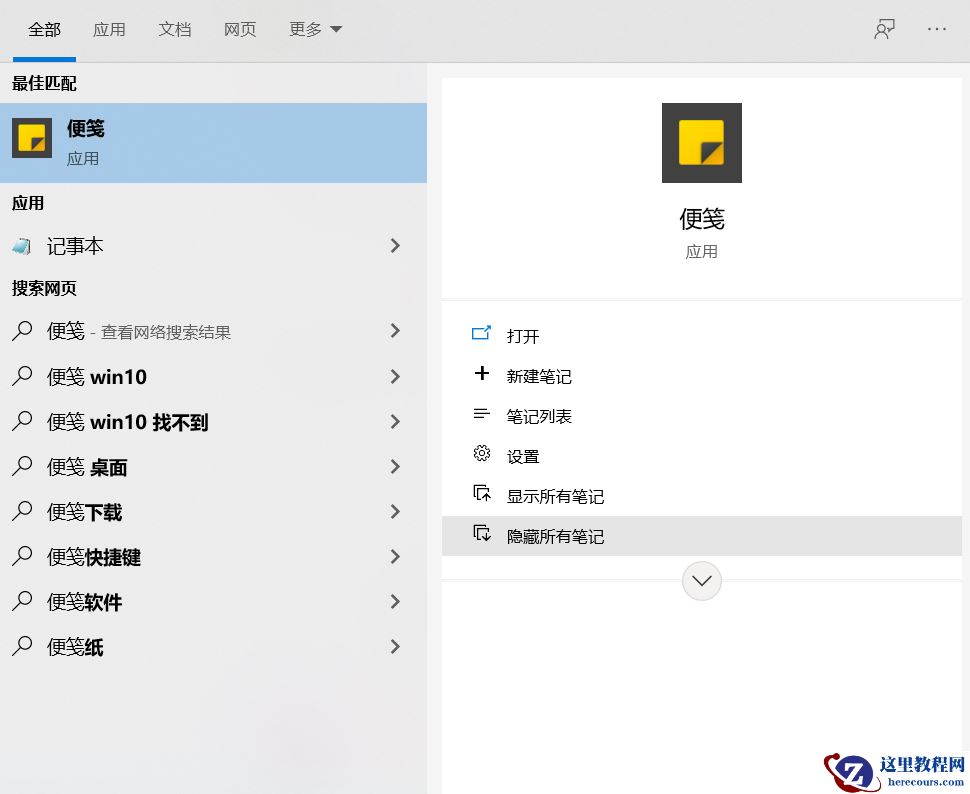
Task: Open the account sign-in icon
Action: coord(884,29)
